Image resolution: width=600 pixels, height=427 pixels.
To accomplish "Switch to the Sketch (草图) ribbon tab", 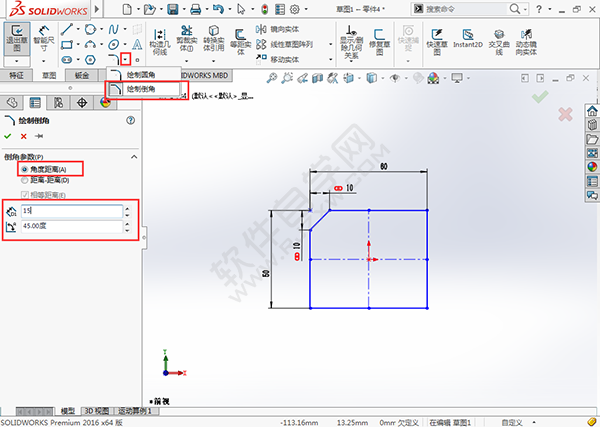I will coord(49,75).
